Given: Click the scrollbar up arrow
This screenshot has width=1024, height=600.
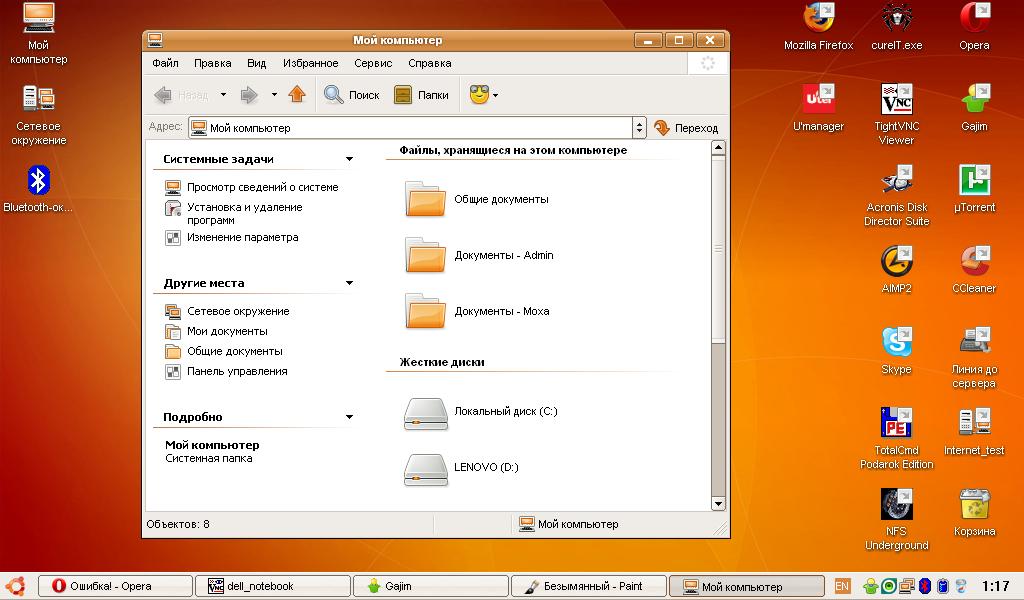Looking at the screenshot, I should [x=718, y=148].
